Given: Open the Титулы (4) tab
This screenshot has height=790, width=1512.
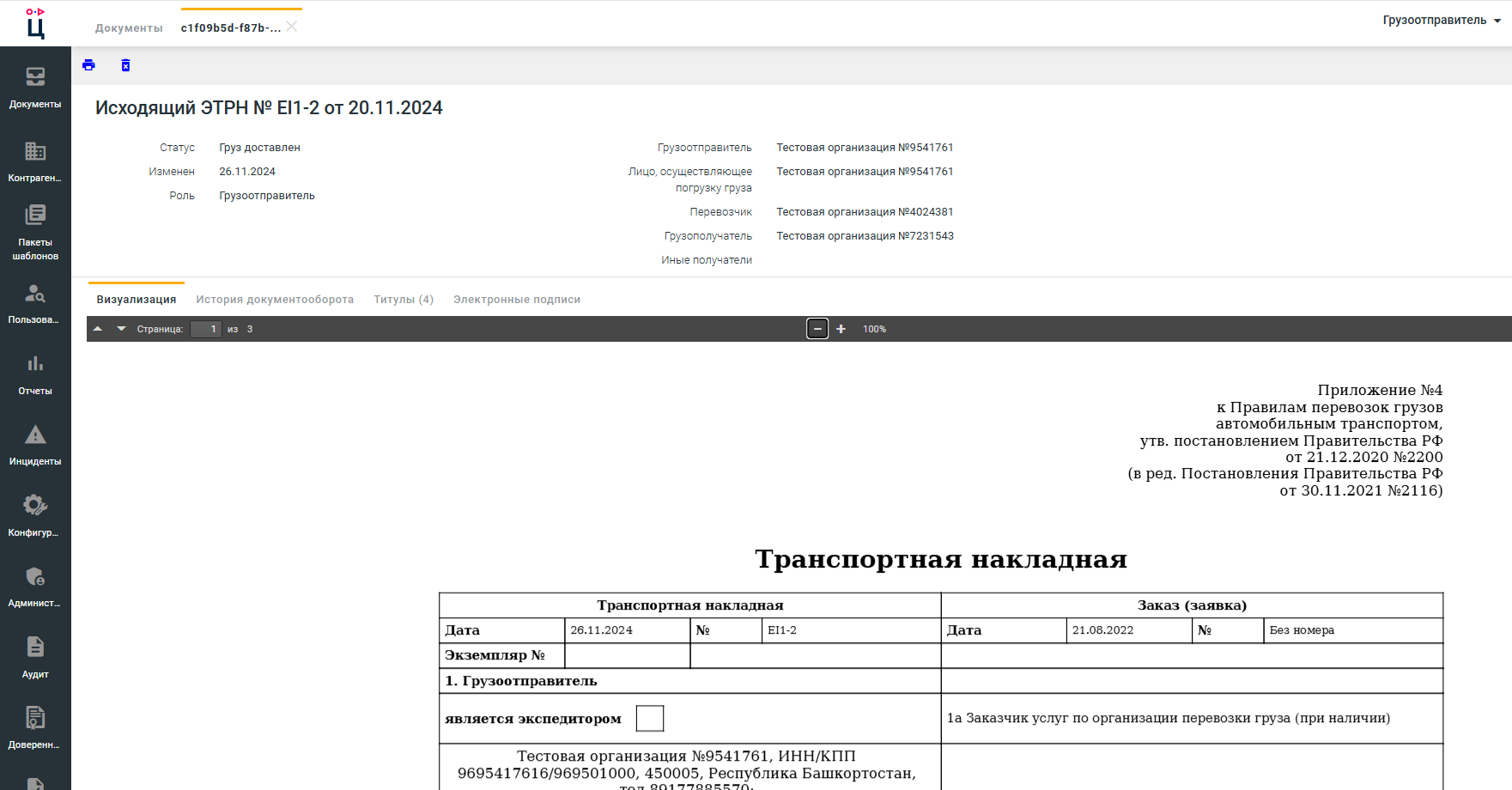Looking at the screenshot, I should 403,299.
